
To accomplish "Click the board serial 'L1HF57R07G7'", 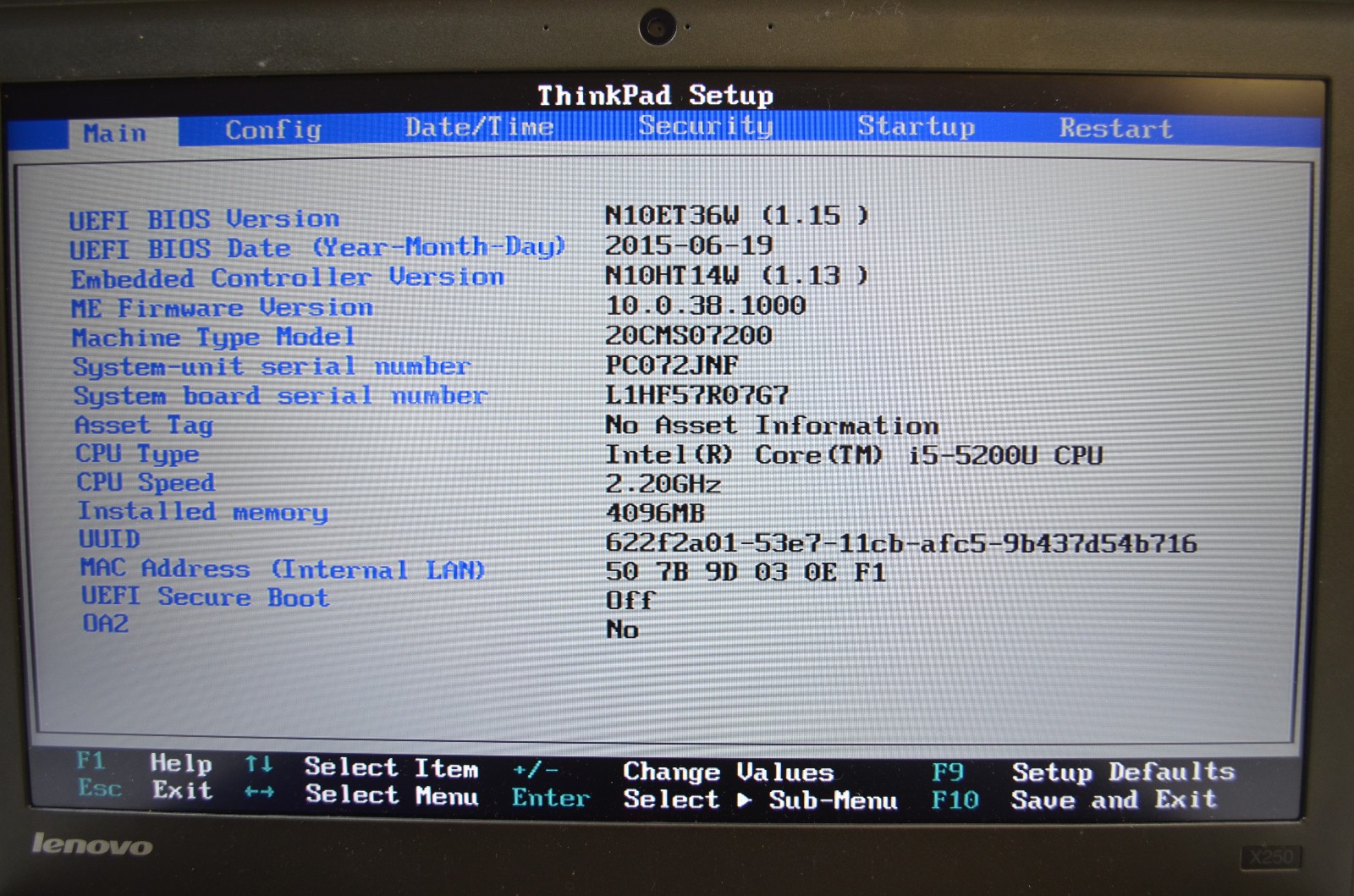I will (697, 395).
